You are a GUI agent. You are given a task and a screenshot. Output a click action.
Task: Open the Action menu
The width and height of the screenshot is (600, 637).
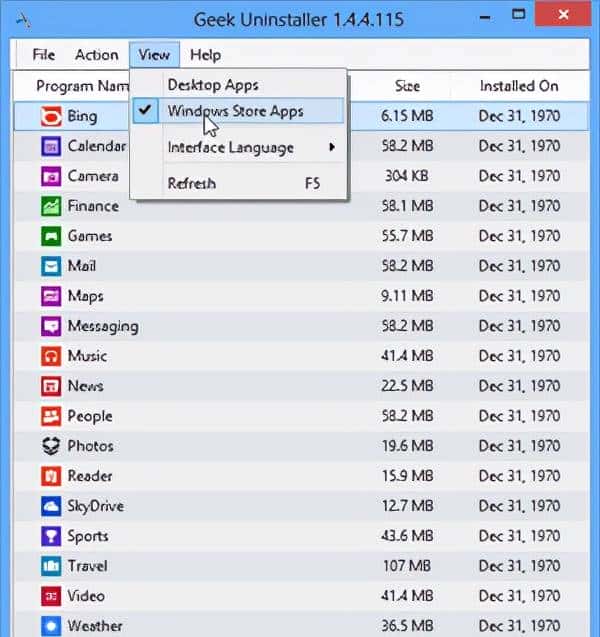(96, 54)
